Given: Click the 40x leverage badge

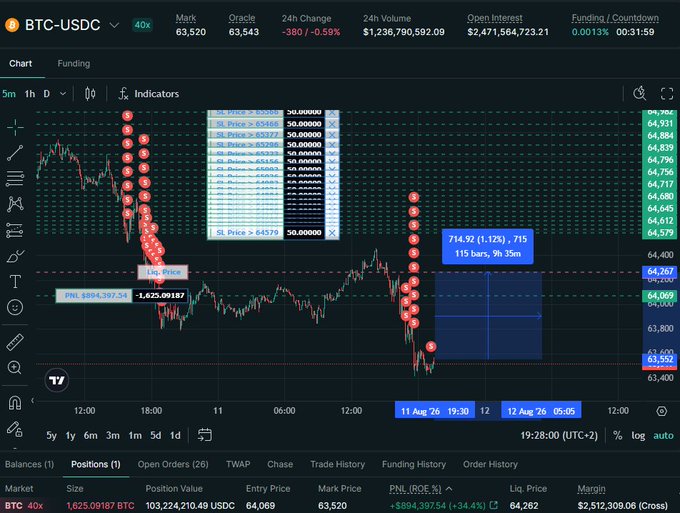Looking at the screenshot, I should (x=142, y=25).
